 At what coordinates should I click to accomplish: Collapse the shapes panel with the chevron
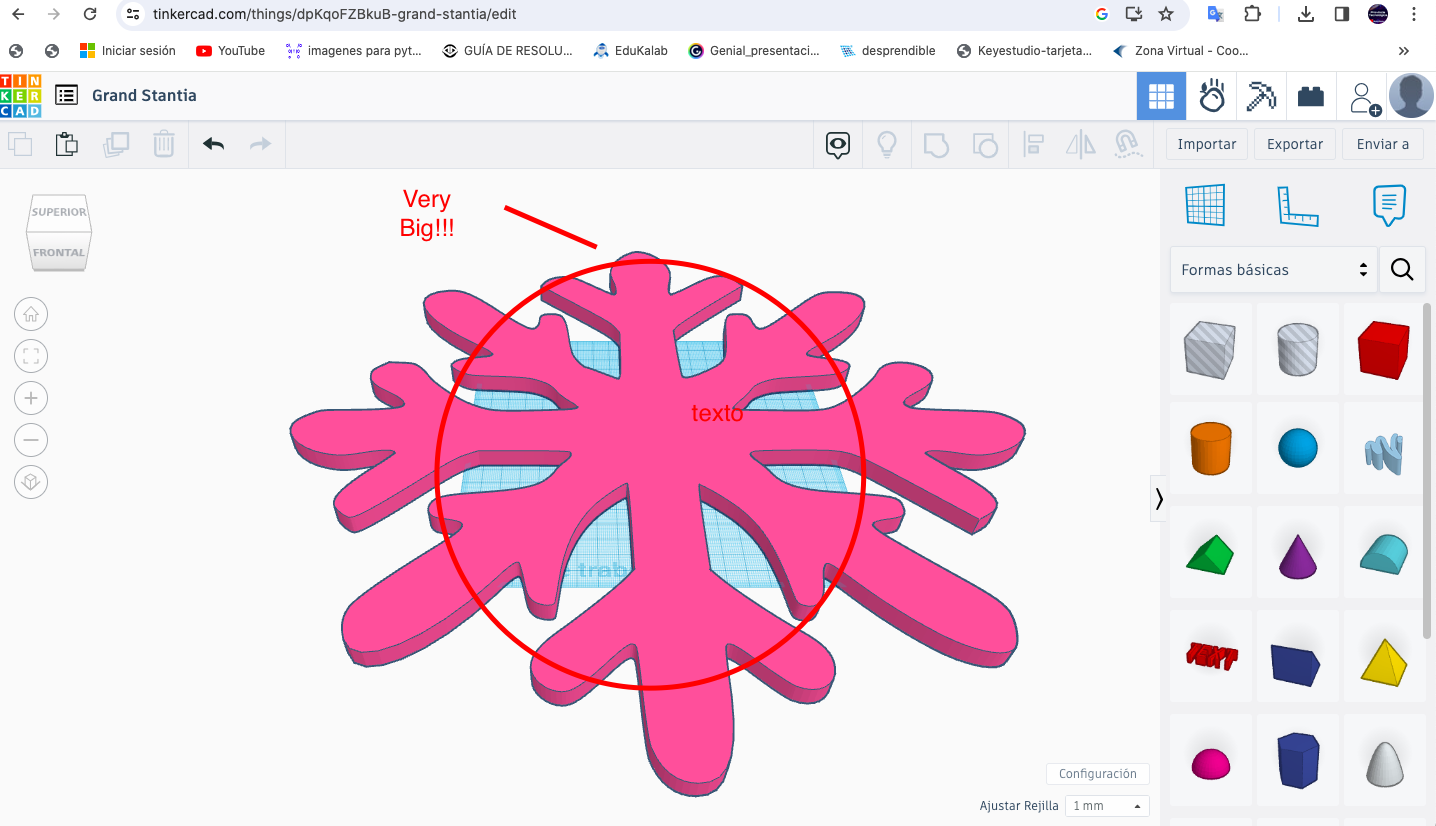click(1159, 499)
